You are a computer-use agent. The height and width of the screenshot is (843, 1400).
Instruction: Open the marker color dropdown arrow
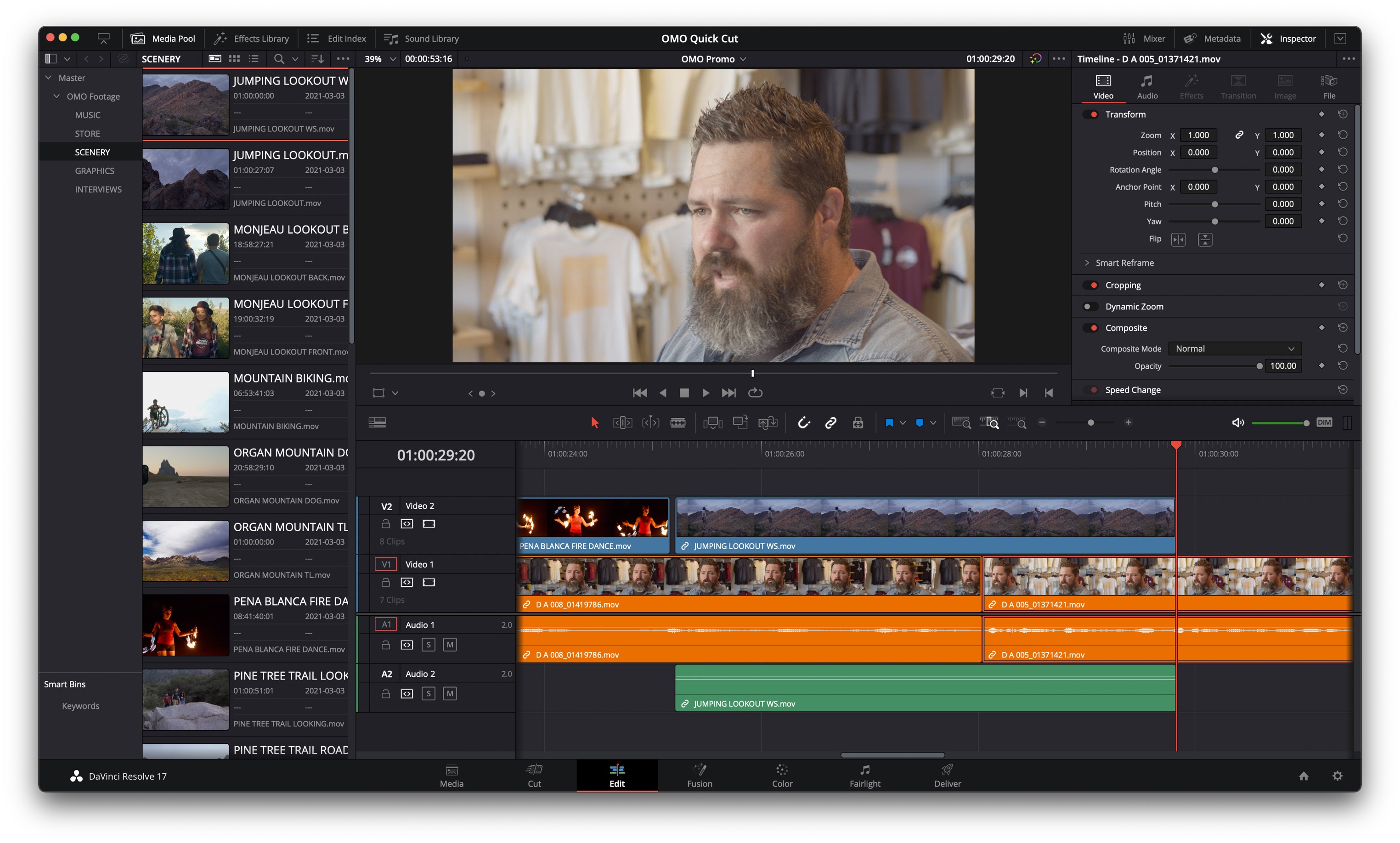(932, 422)
